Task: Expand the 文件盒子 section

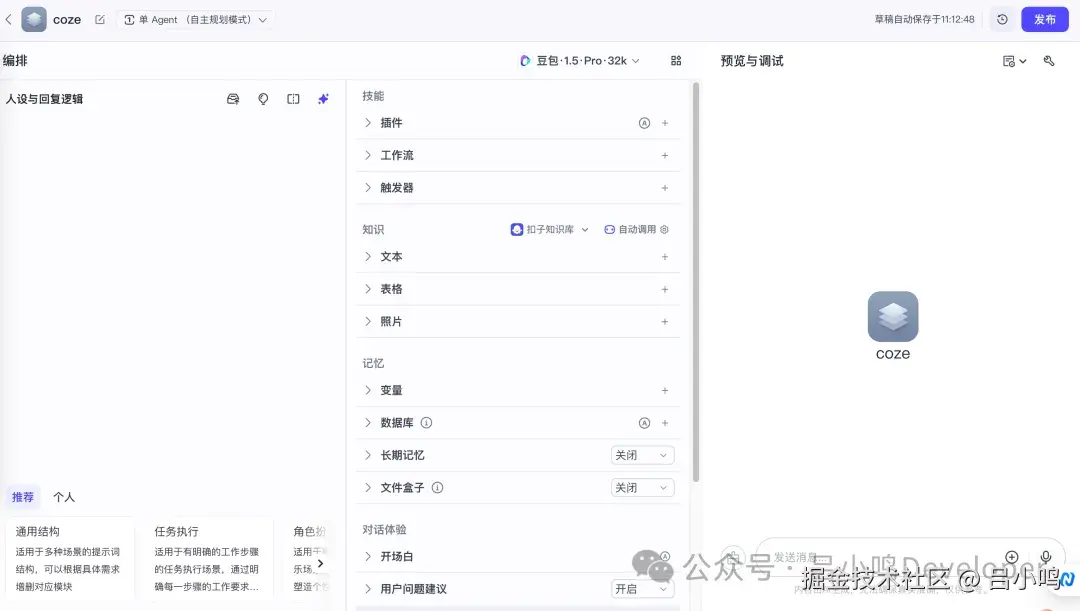Action: [368, 487]
